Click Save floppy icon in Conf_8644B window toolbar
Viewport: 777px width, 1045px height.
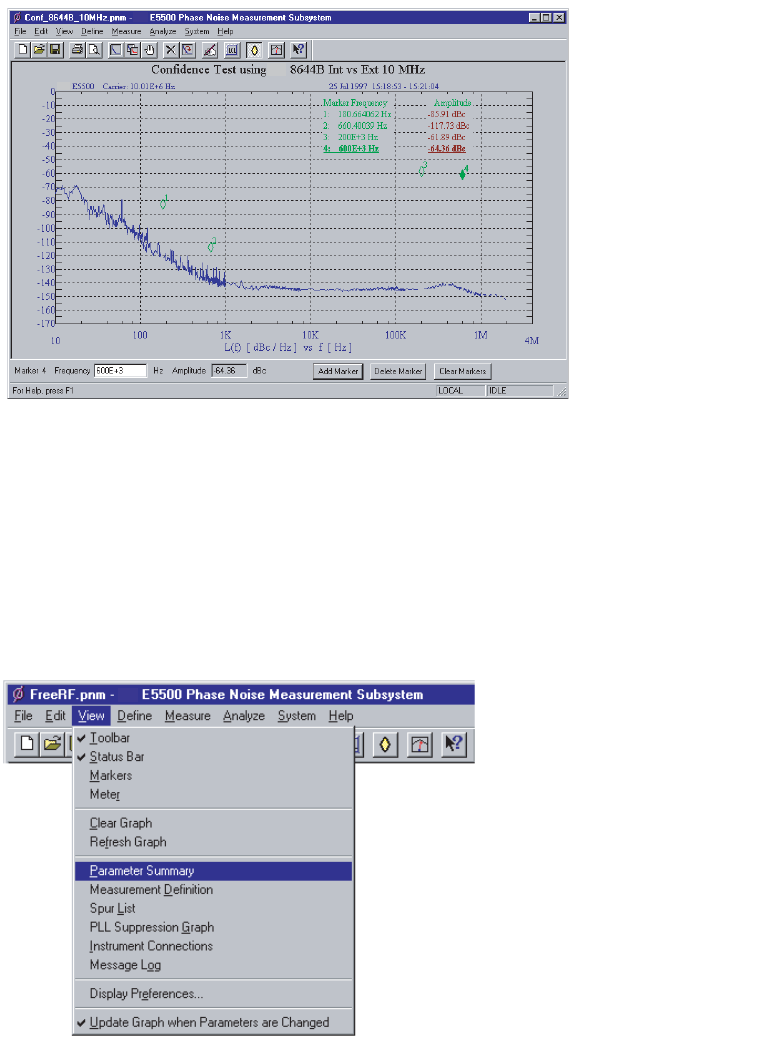pos(55,49)
